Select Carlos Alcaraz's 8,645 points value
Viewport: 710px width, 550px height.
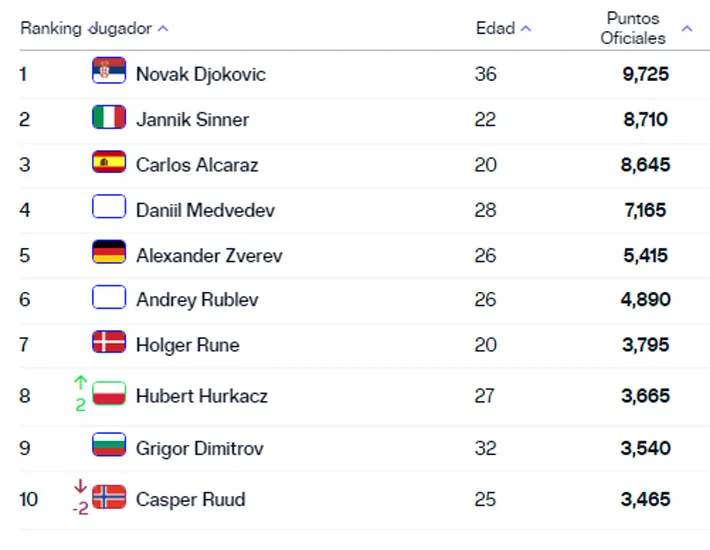(x=645, y=165)
